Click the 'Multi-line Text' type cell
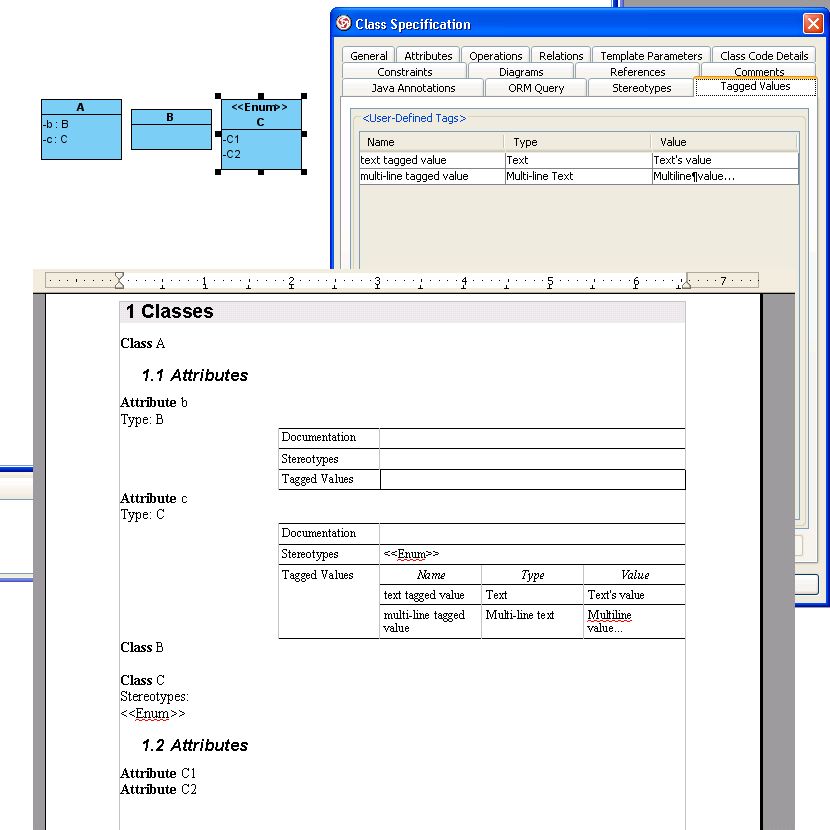The width and height of the screenshot is (830, 830). click(x=578, y=176)
